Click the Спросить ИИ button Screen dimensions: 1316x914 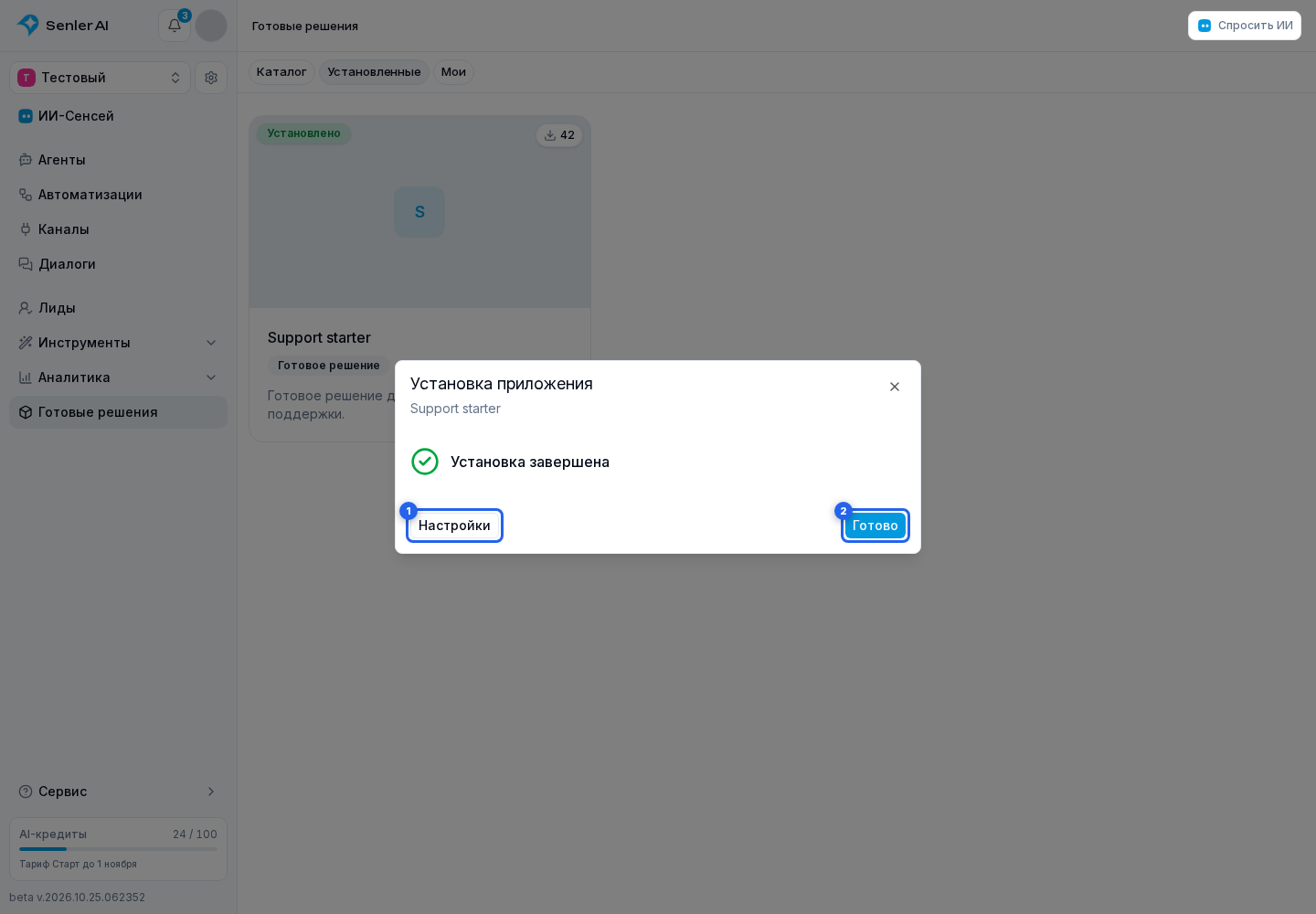(1245, 26)
